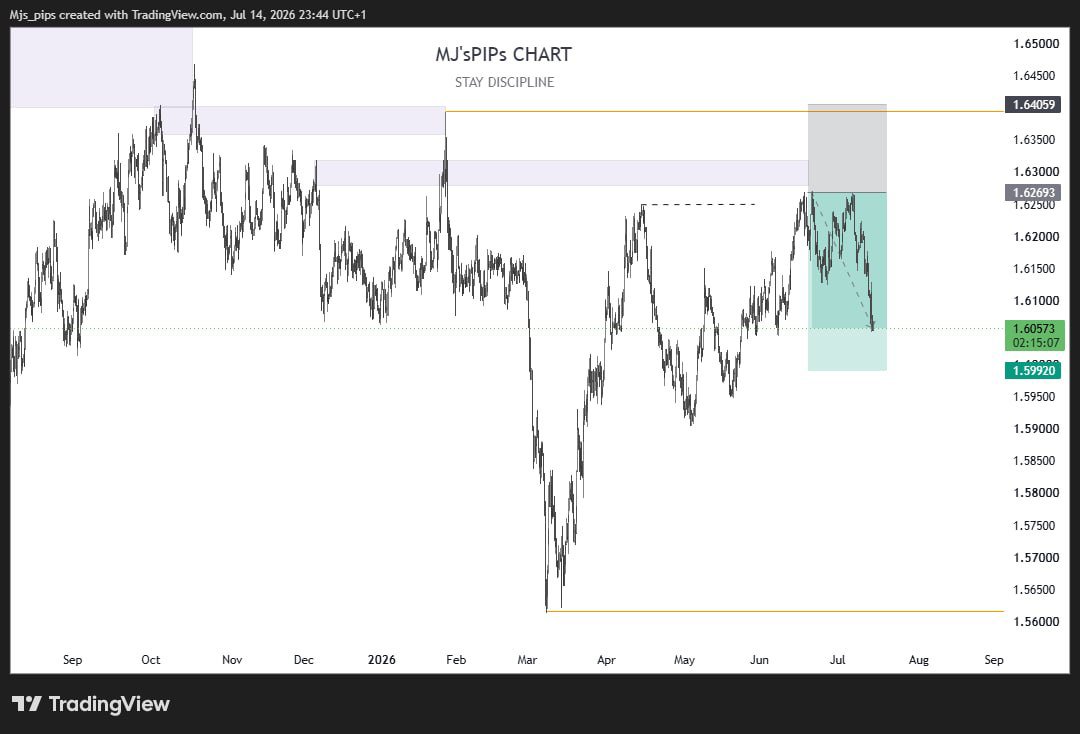
Task: Click the Jul label on time axis
Action: [x=838, y=660]
